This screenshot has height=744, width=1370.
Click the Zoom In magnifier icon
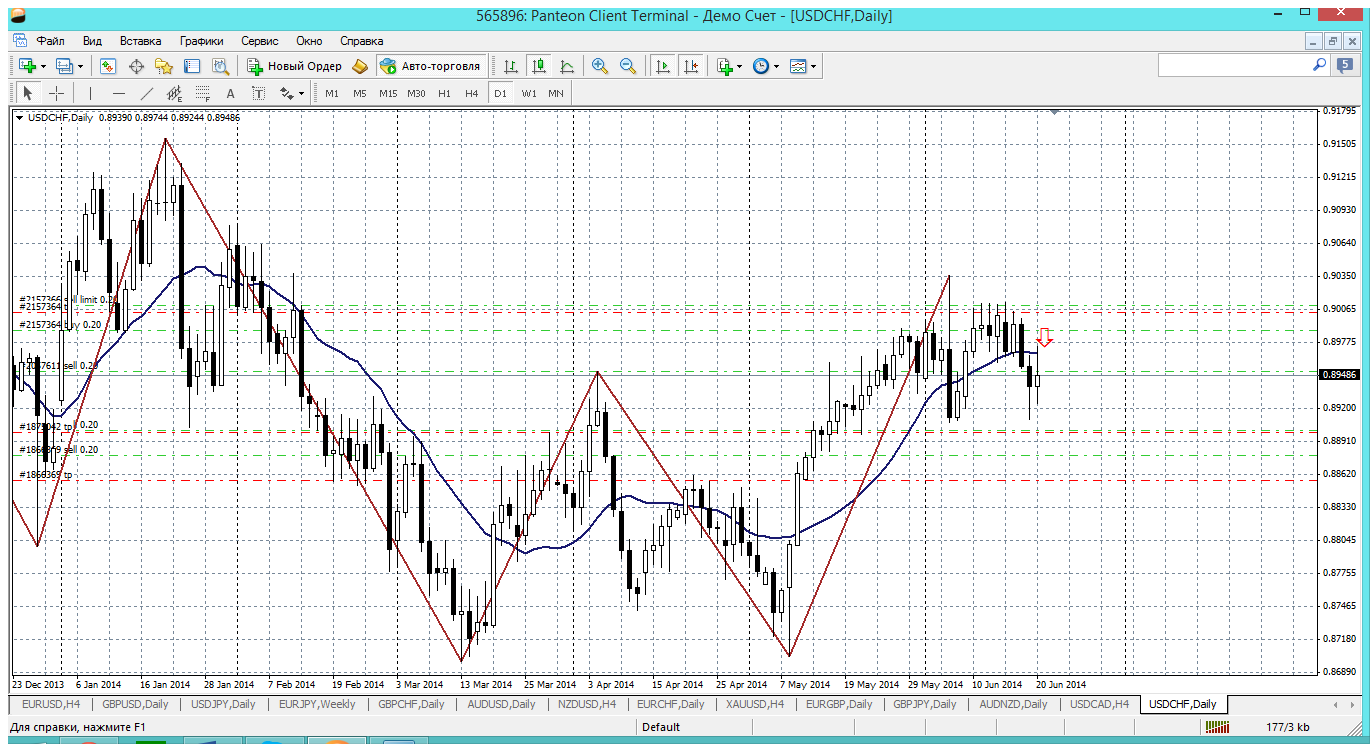(x=600, y=66)
